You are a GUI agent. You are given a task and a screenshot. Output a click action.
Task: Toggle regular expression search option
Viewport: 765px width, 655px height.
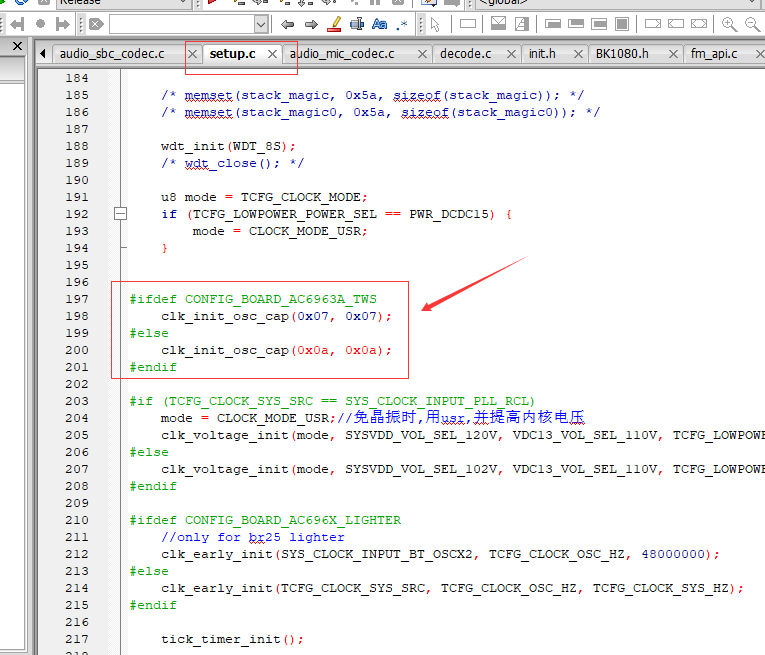pos(402,24)
